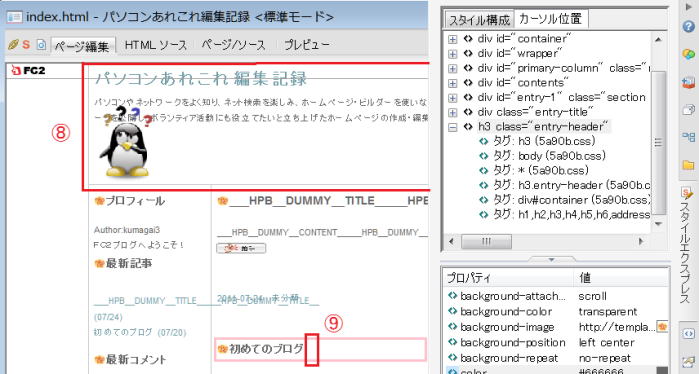This screenshot has width=699, height=374.
Task: Switch to the プレビュー tab
Action: (x=307, y=45)
